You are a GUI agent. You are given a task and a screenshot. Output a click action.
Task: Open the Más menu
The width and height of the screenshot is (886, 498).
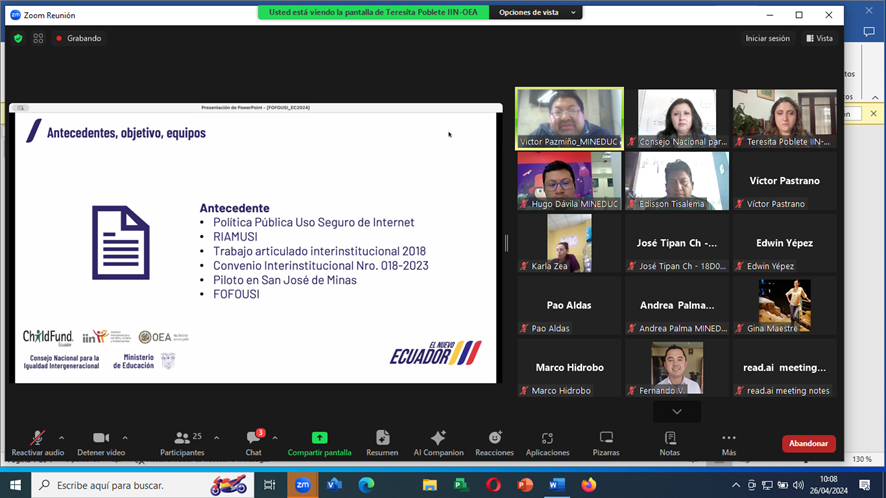point(728,439)
